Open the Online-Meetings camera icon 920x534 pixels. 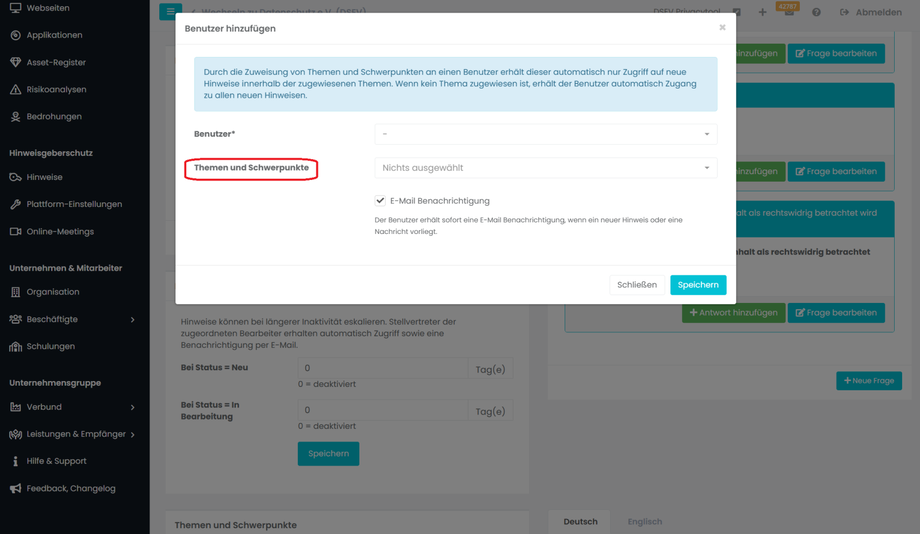(x=15, y=232)
